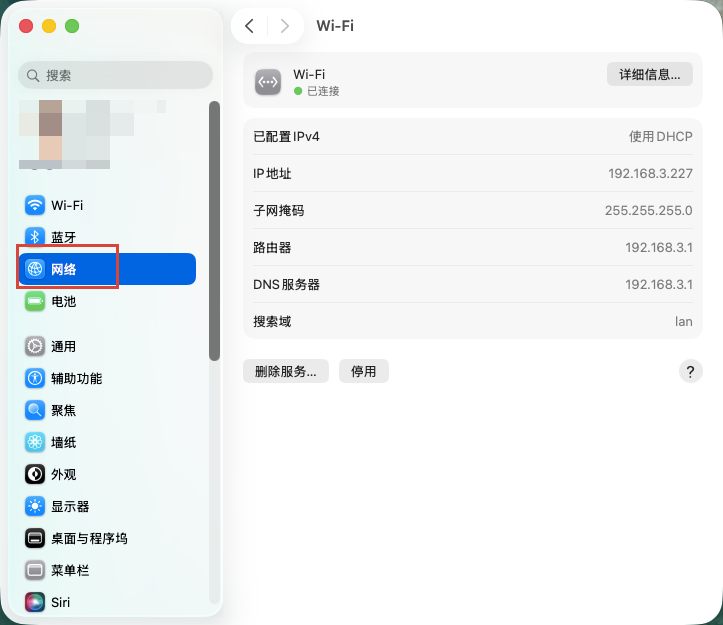The width and height of the screenshot is (723, 625).
Task: Open Siri settings in sidebar
Action: click(111, 602)
